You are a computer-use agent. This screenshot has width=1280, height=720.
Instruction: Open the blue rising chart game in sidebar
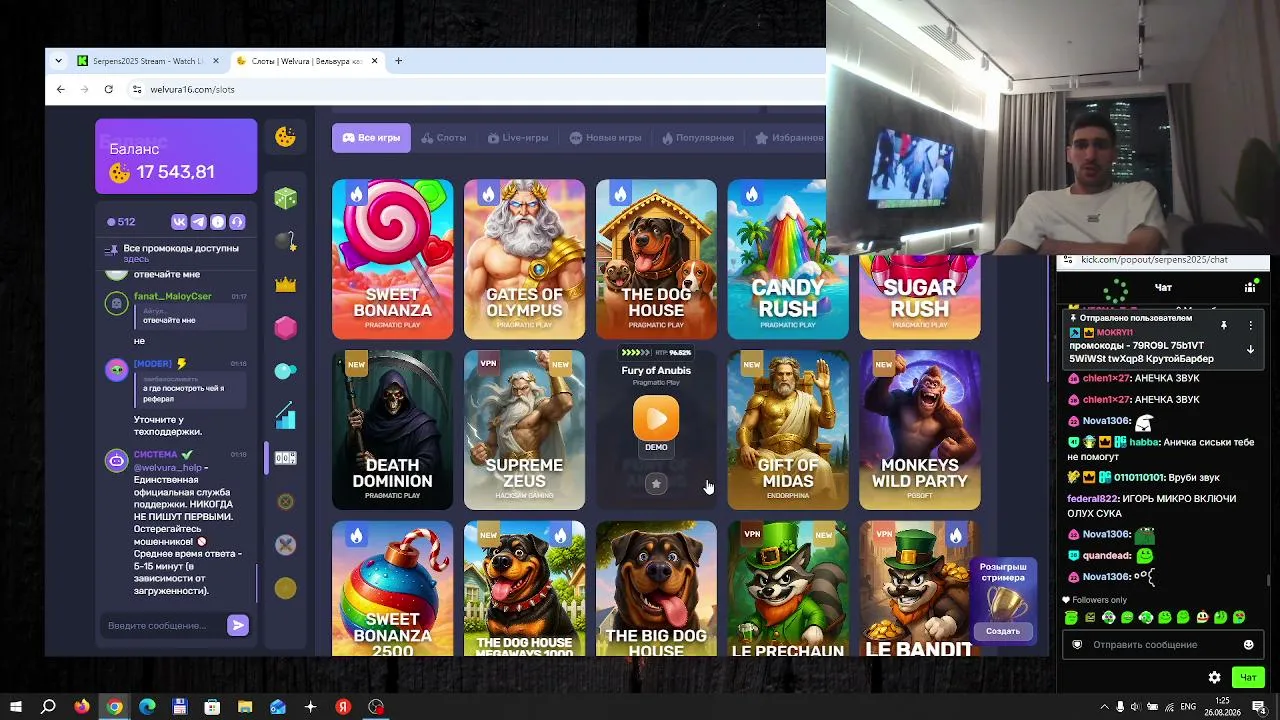click(286, 415)
